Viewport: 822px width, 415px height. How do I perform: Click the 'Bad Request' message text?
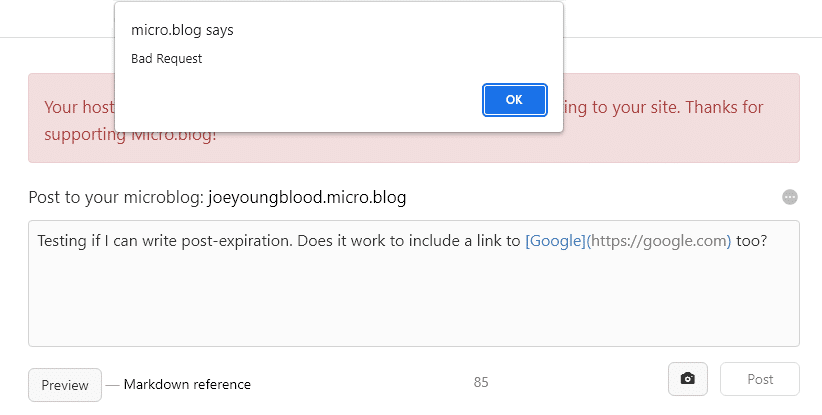click(166, 58)
